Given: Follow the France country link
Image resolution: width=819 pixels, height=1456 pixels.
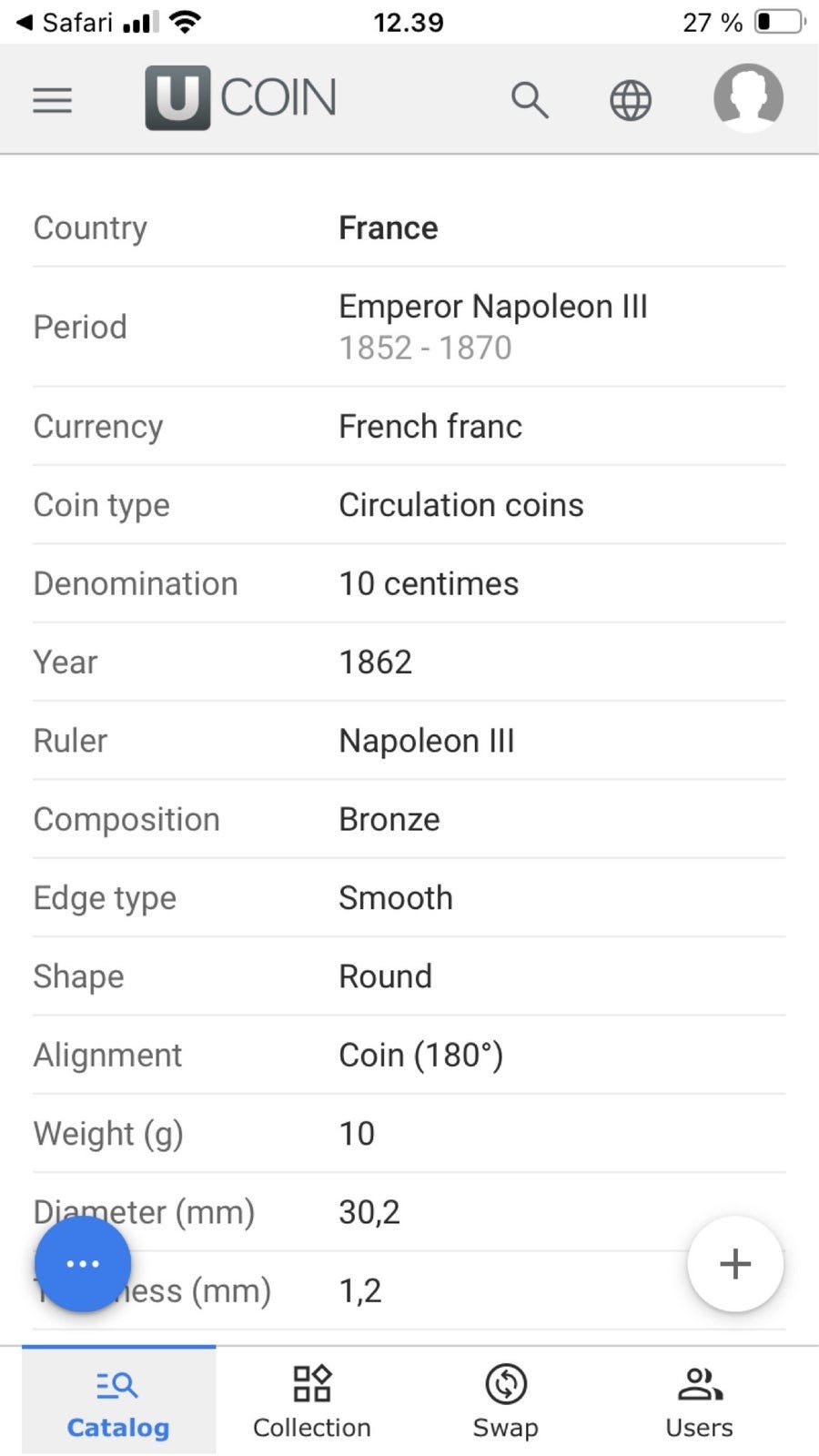Looking at the screenshot, I should (x=389, y=227).
